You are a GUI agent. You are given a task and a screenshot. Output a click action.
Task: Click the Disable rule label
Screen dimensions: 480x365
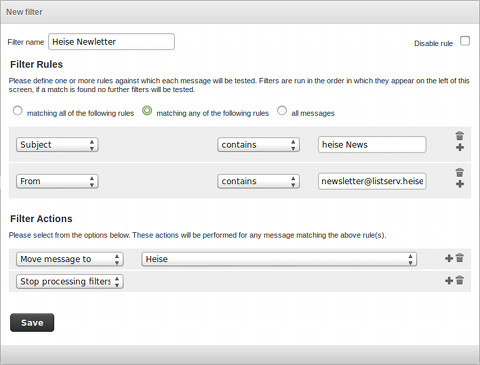[433, 43]
